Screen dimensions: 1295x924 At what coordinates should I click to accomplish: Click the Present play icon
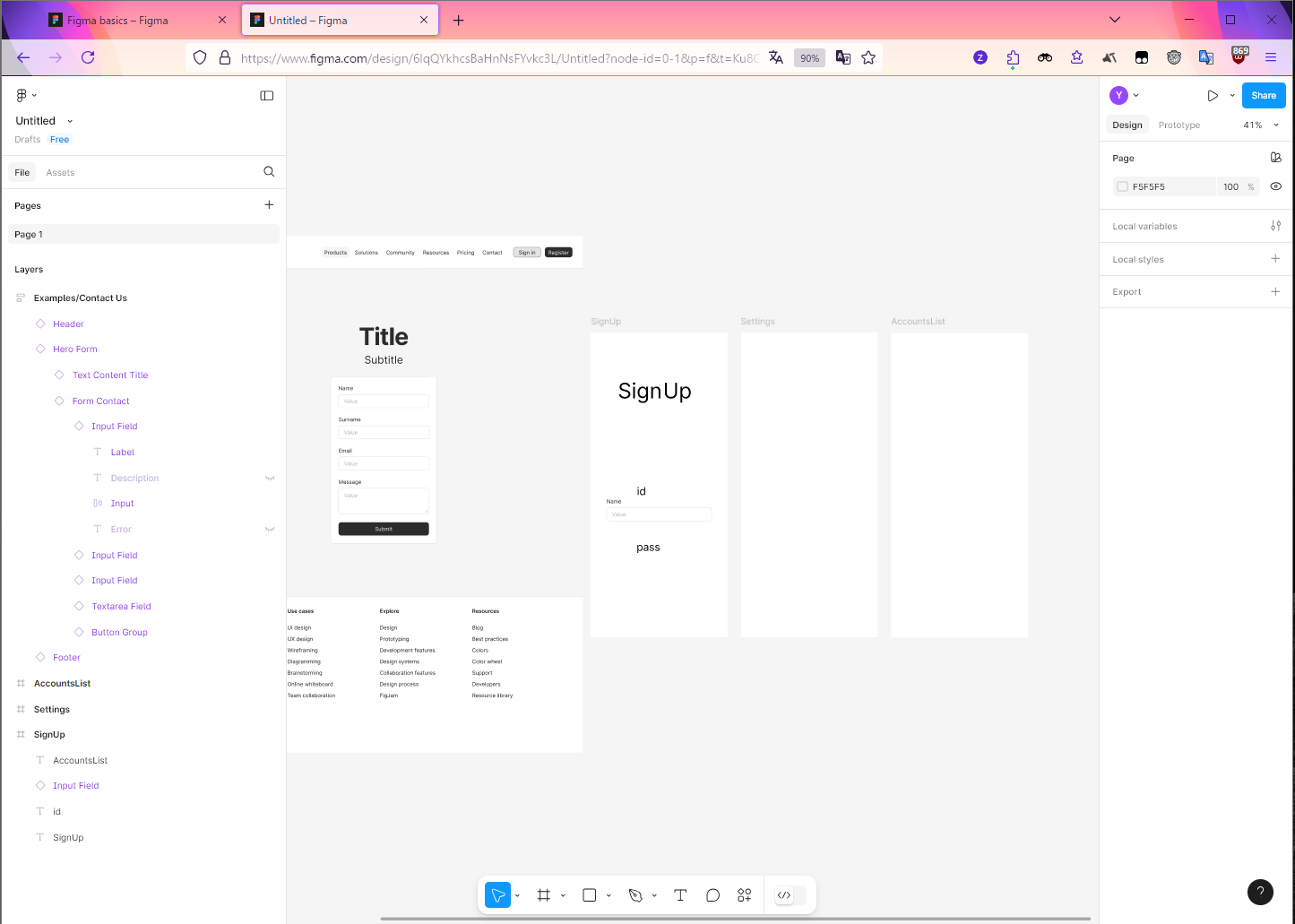(1213, 95)
